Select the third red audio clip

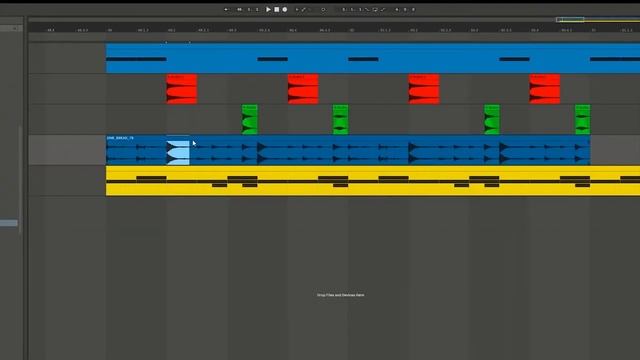click(x=424, y=89)
